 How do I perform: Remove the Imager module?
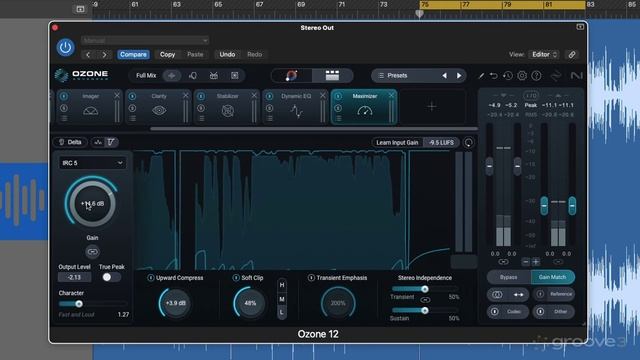pyautogui.click(x=117, y=96)
